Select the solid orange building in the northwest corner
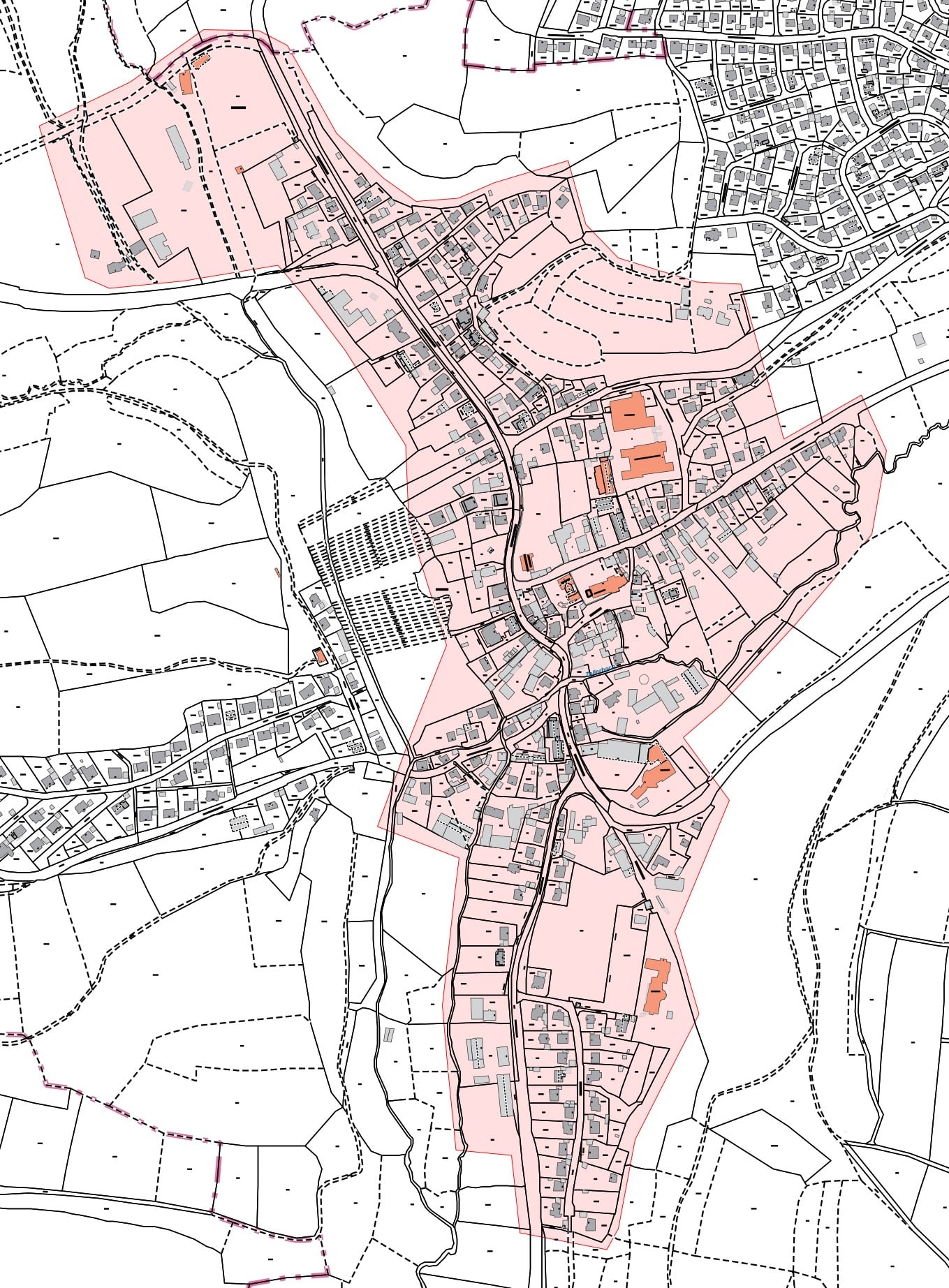Image resolution: width=949 pixels, height=1288 pixels. (x=186, y=82)
